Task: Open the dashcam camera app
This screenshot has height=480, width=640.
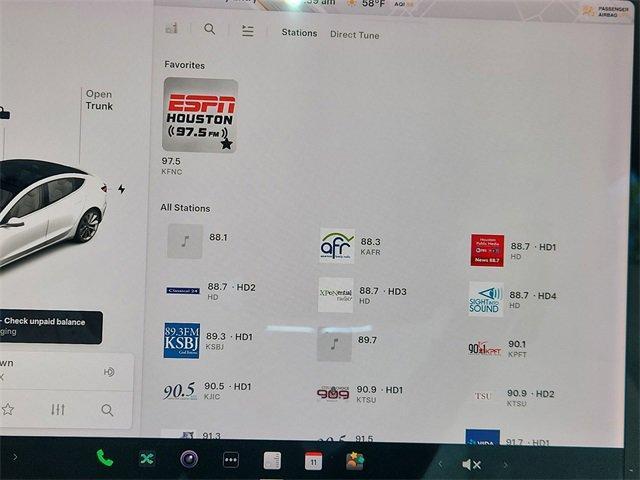Action: [x=189, y=459]
